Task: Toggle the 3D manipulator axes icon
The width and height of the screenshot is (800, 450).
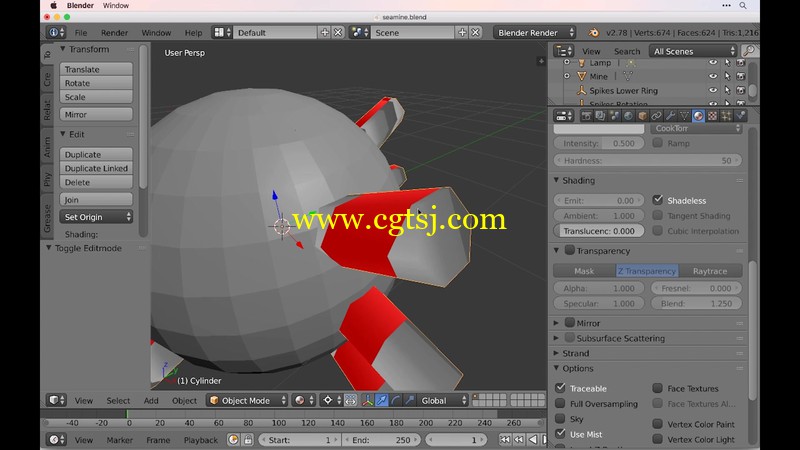Action: [x=367, y=401]
